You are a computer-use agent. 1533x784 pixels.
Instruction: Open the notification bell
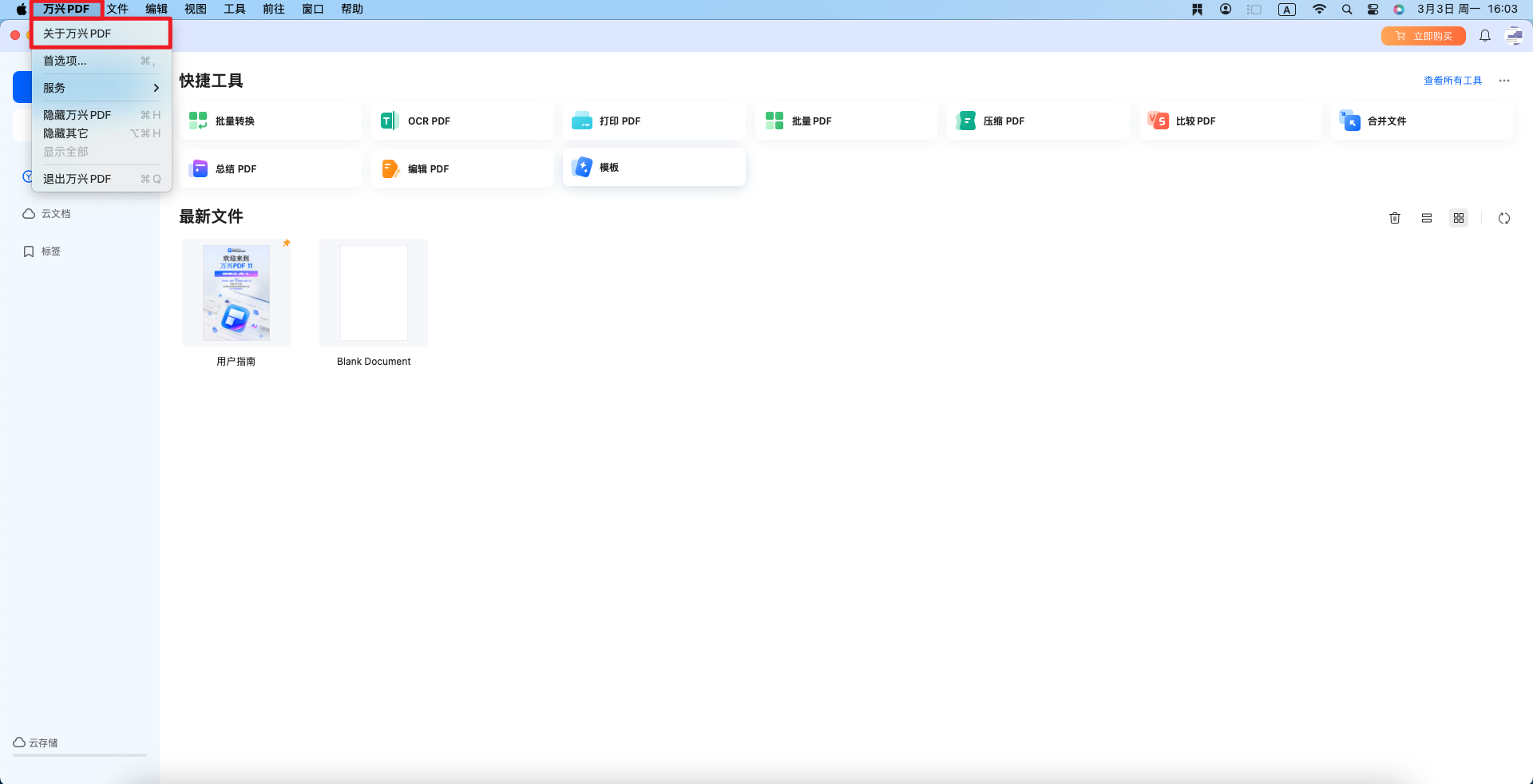click(1484, 36)
